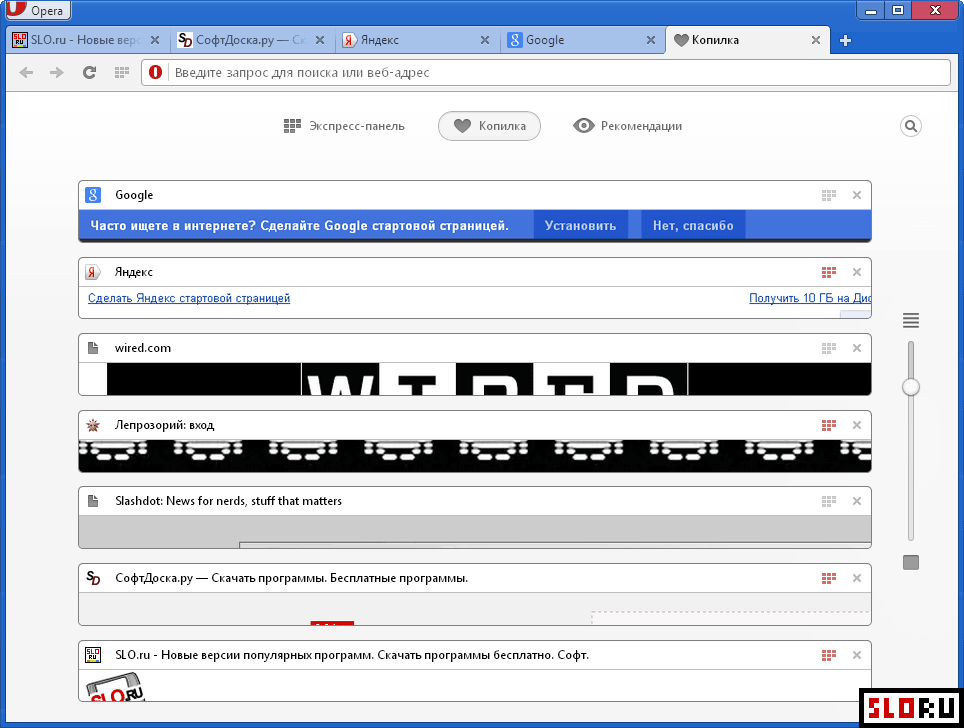Open the Яндекс stash entry title
The image size is (964, 728).
pos(133,272)
